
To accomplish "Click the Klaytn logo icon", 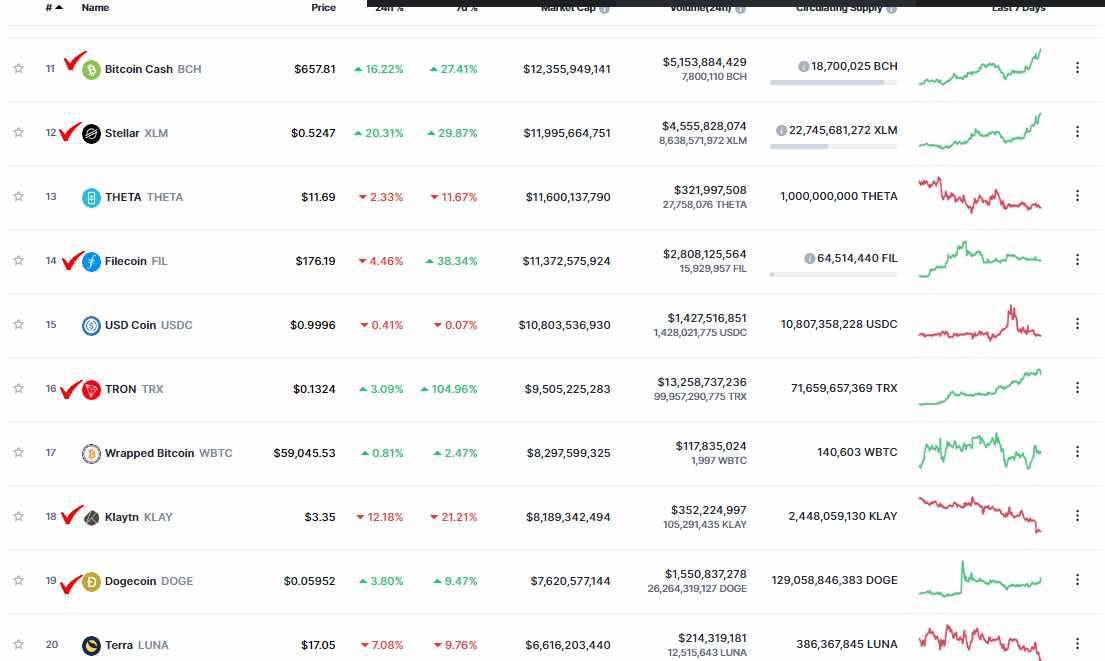I will point(91,518).
